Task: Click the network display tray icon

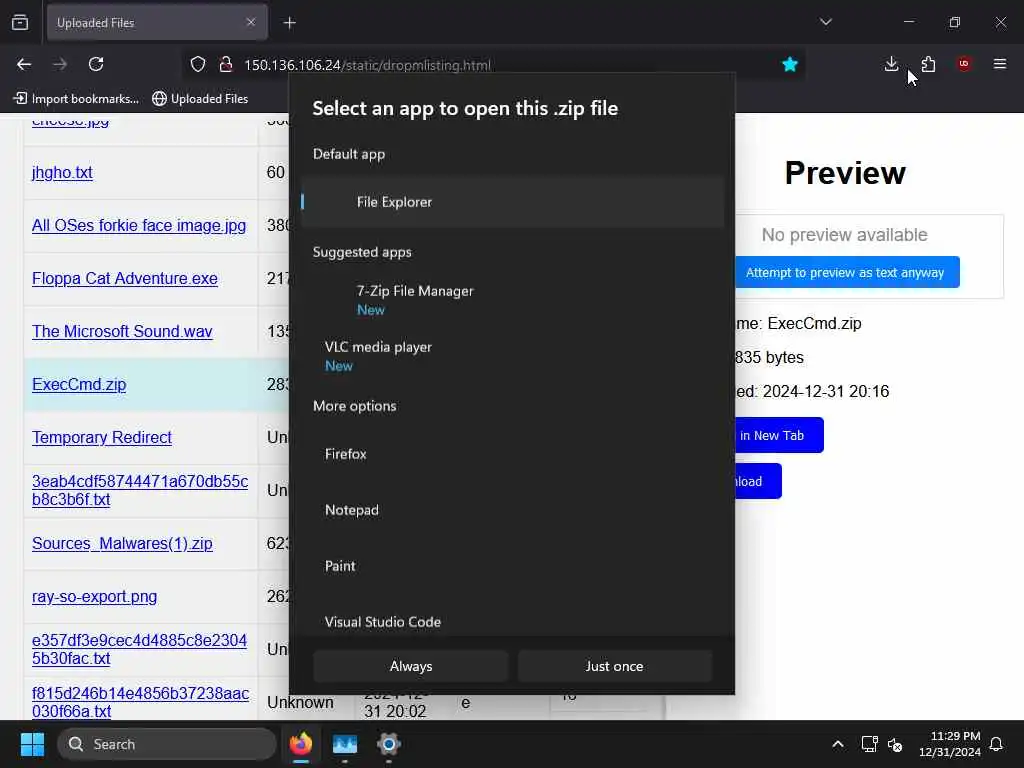Action: [x=869, y=744]
